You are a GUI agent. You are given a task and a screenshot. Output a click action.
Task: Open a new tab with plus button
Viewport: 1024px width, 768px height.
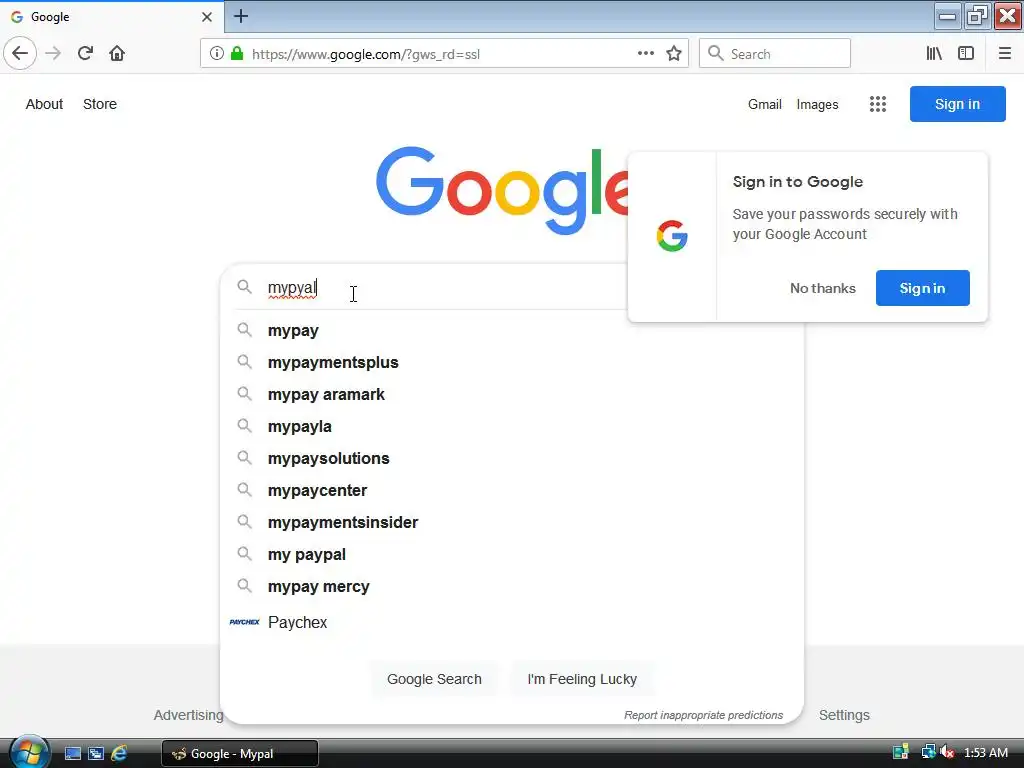click(240, 16)
